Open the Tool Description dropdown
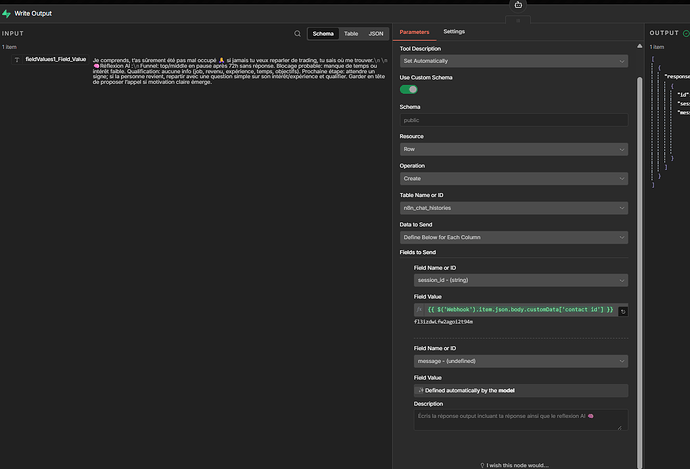 coord(513,60)
